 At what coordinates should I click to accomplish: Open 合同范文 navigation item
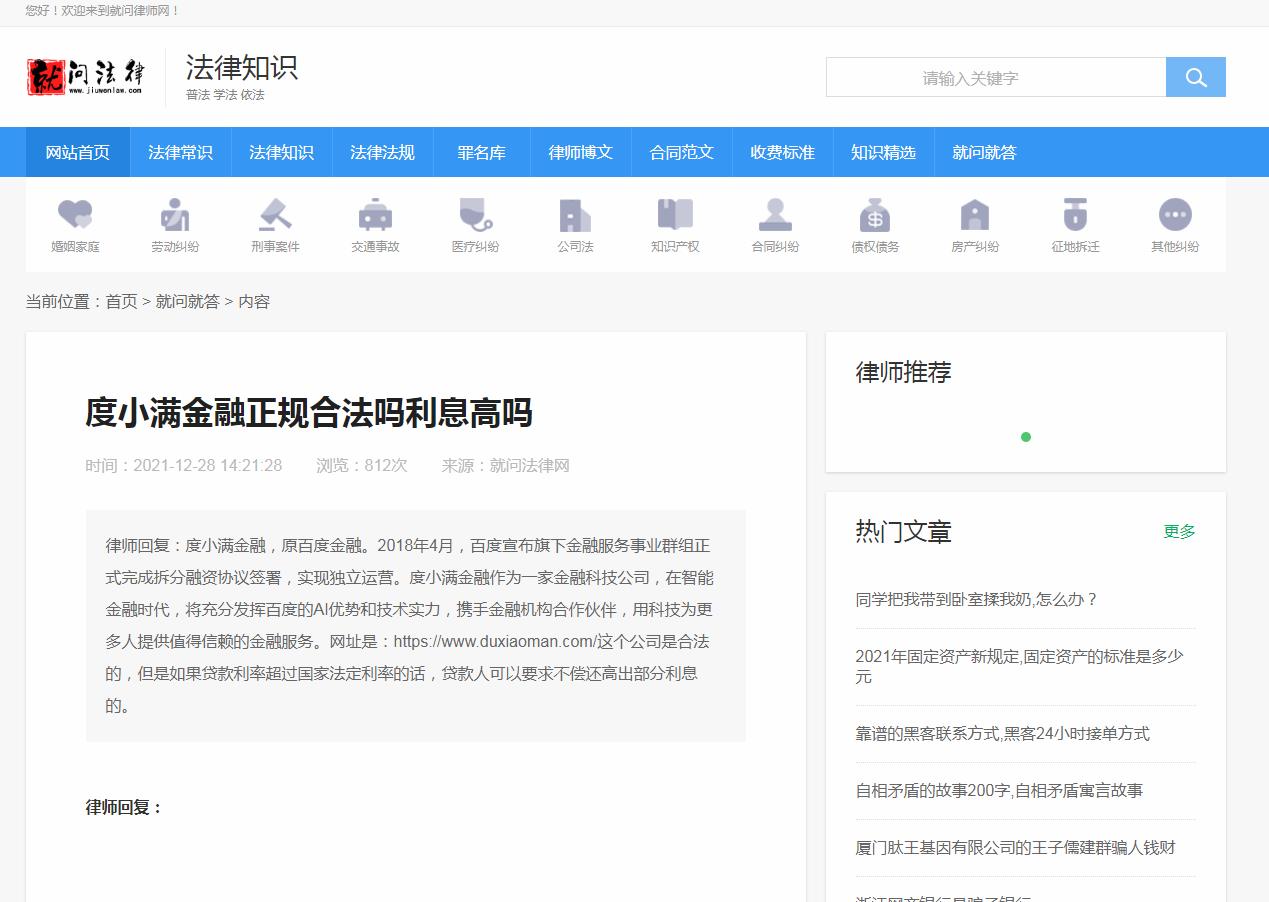click(x=682, y=152)
